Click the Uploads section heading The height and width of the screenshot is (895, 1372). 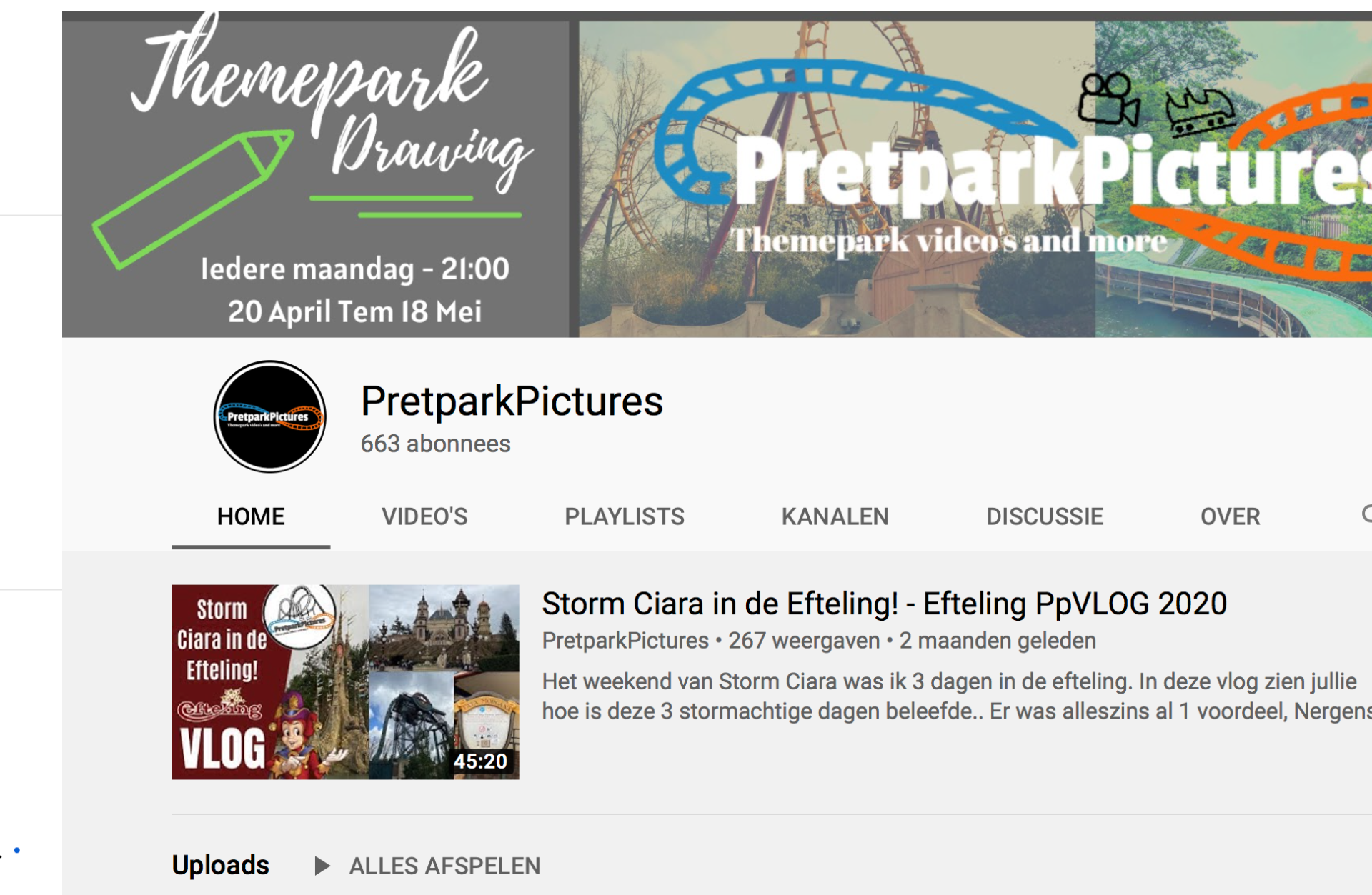pyautogui.click(x=220, y=865)
